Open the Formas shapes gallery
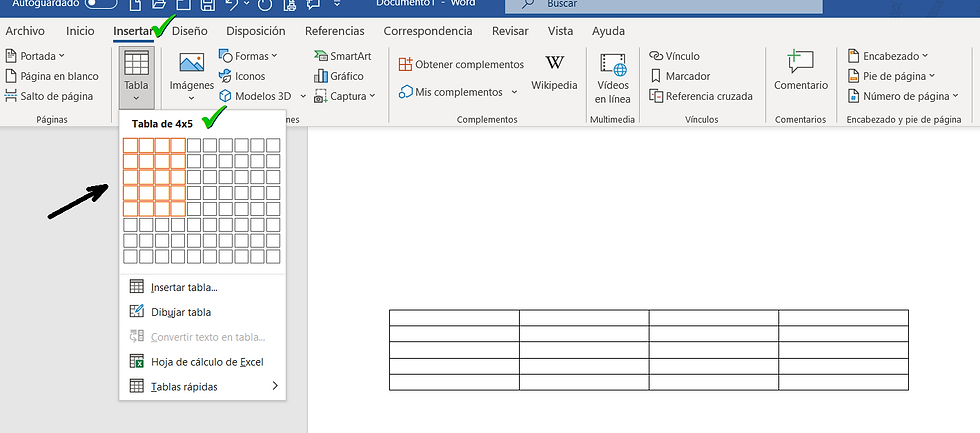This screenshot has width=980, height=433. (x=248, y=56)
